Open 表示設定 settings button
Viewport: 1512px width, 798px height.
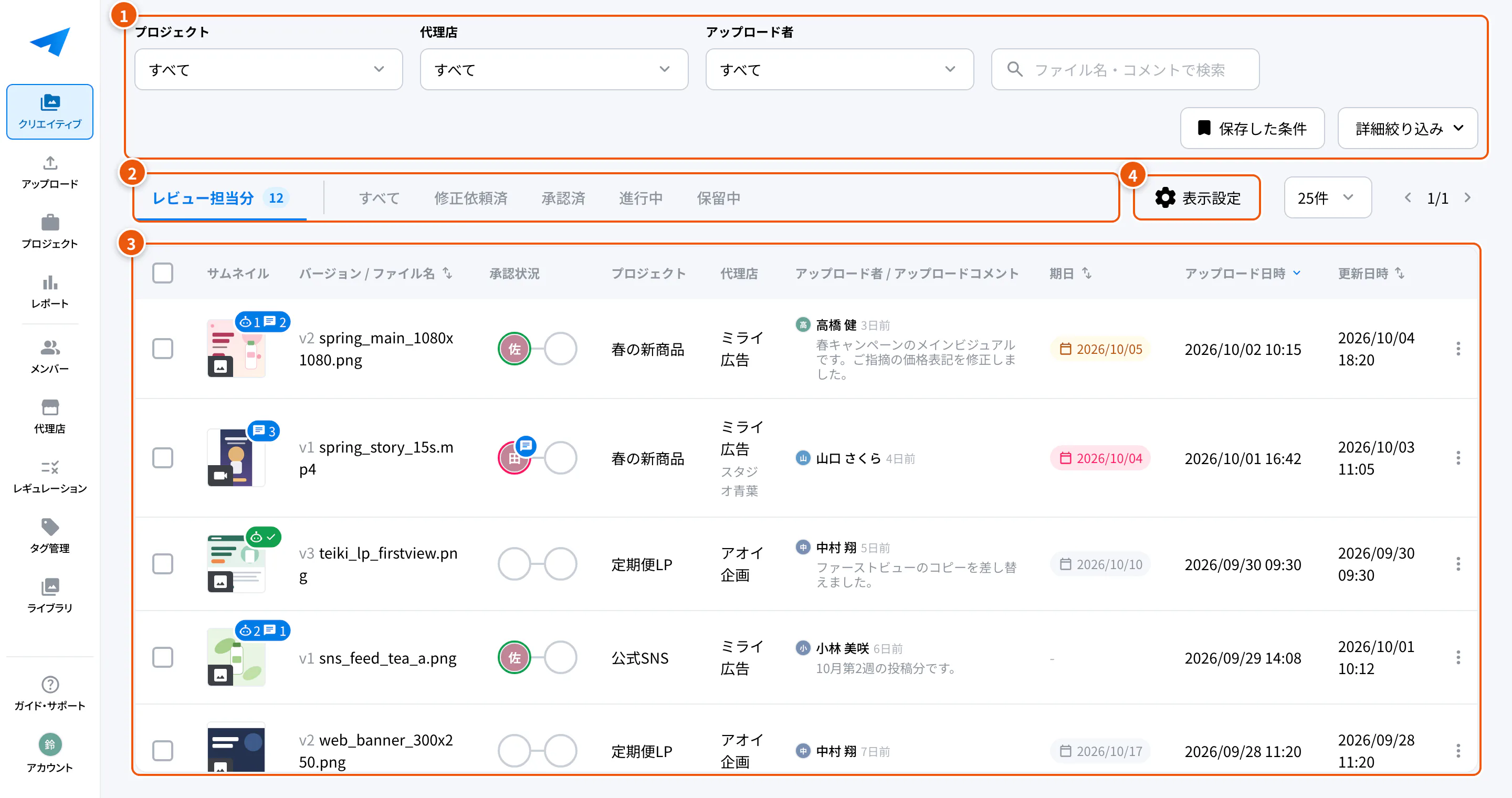pyautogui.click(x=1197, y=198)
